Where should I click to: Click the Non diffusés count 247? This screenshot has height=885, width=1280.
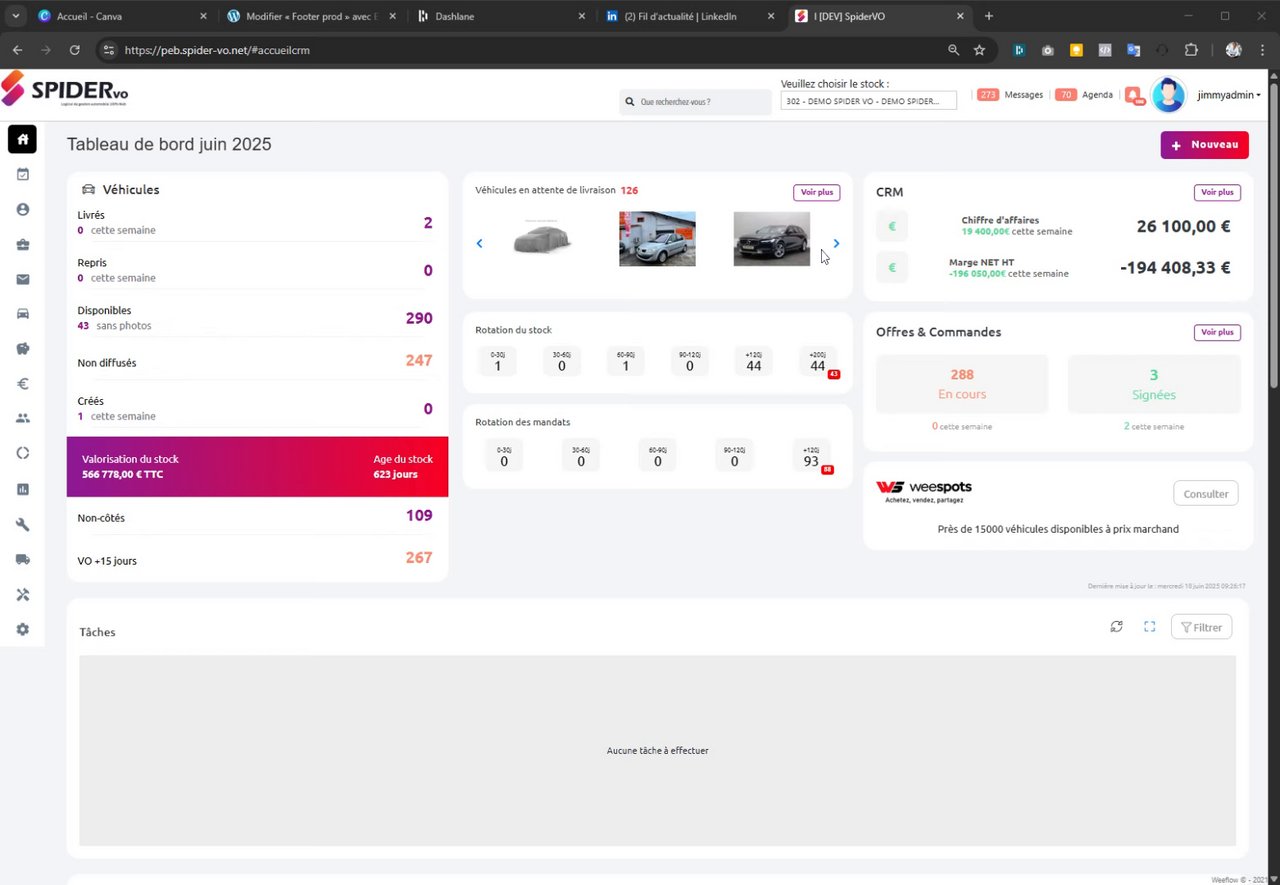(419, 360)
